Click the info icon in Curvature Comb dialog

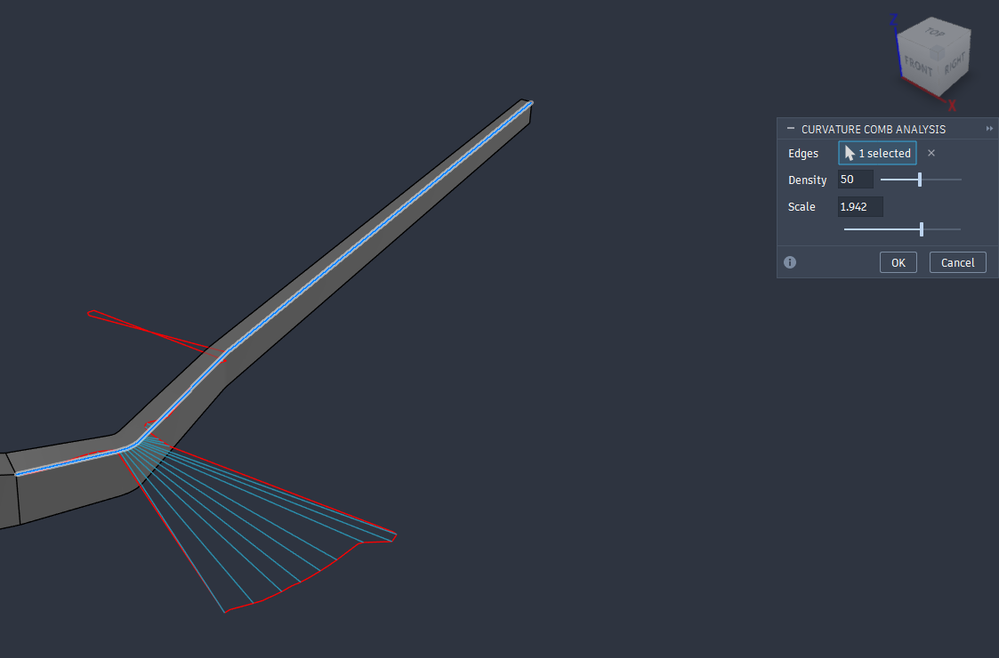[790, 262]
